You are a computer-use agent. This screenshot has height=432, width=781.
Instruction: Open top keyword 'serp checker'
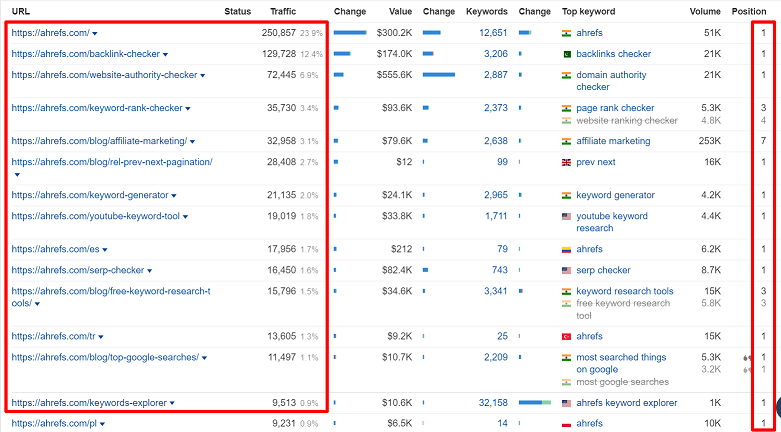point(603,270)
